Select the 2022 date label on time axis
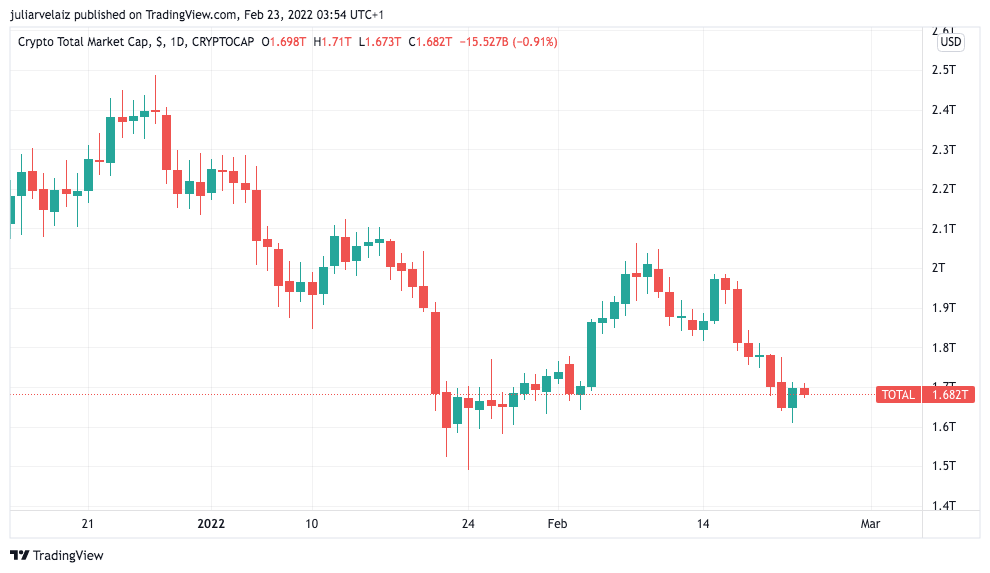Screen dimensions: 990x573 211,524
